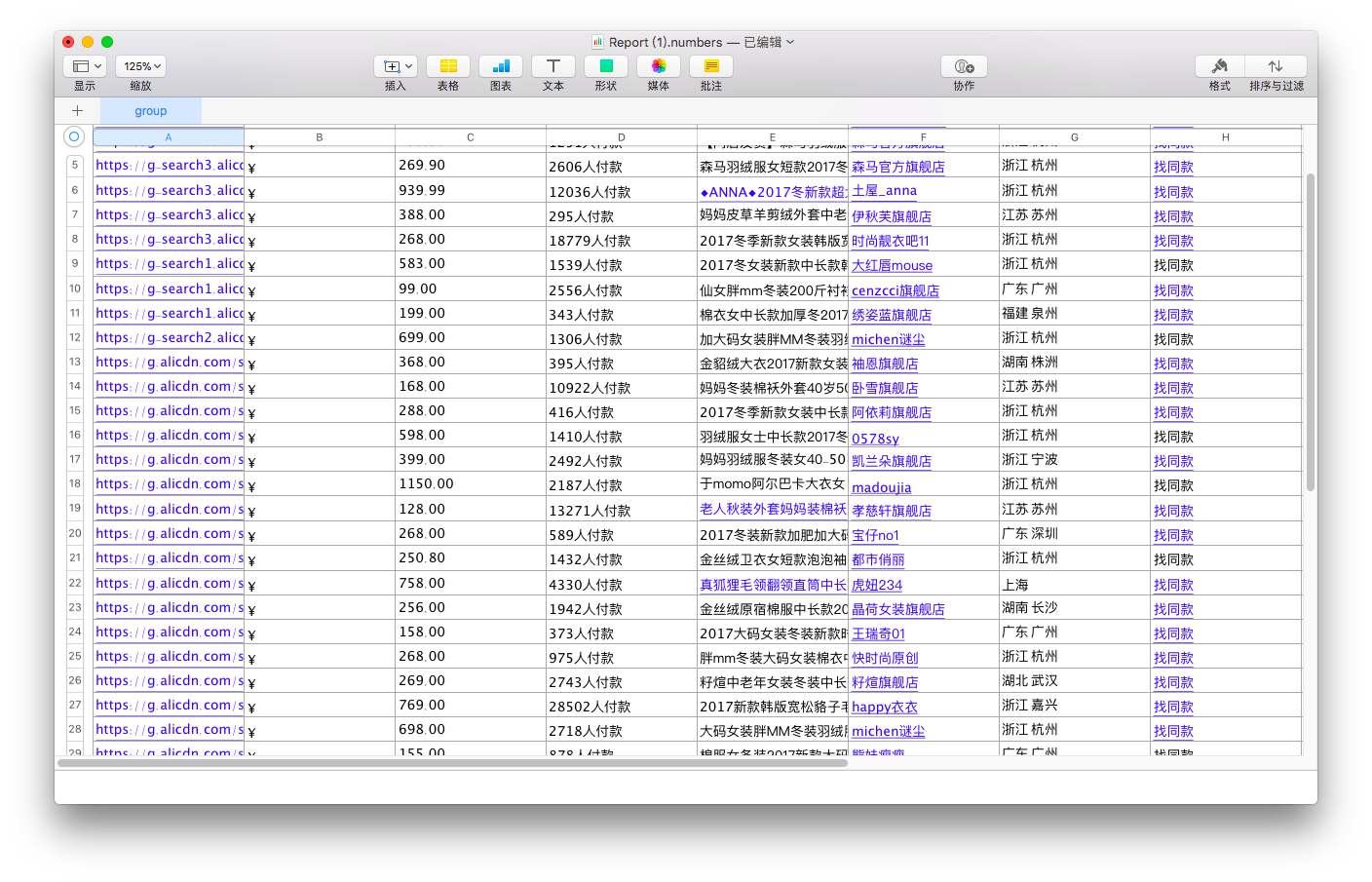The height and width of the screenshot is (882, 1372).
Task: Click the price cell 99.00
Action: 471,288
